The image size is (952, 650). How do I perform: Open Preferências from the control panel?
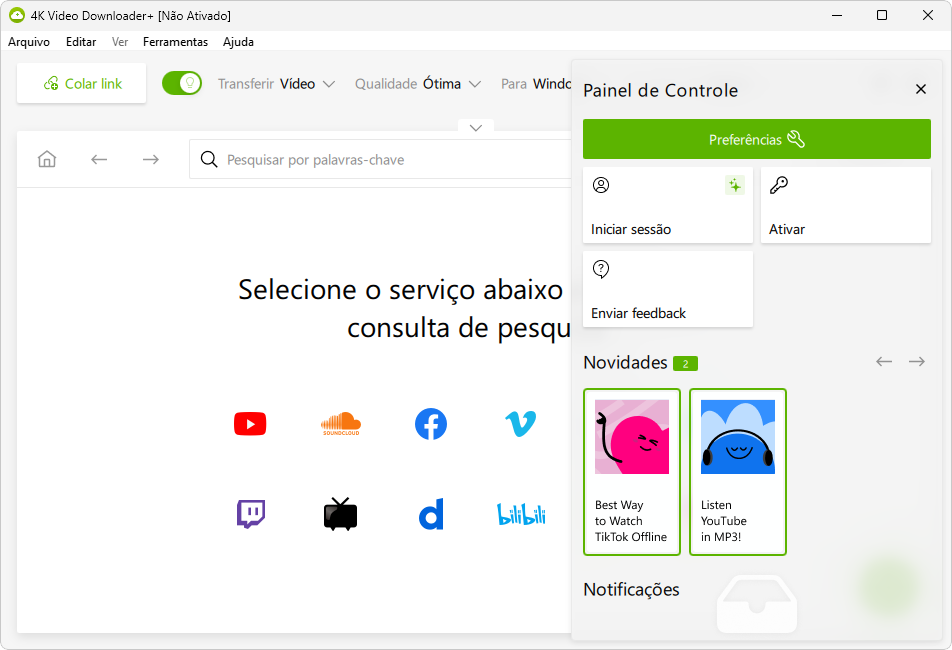[x=756, y=139]
